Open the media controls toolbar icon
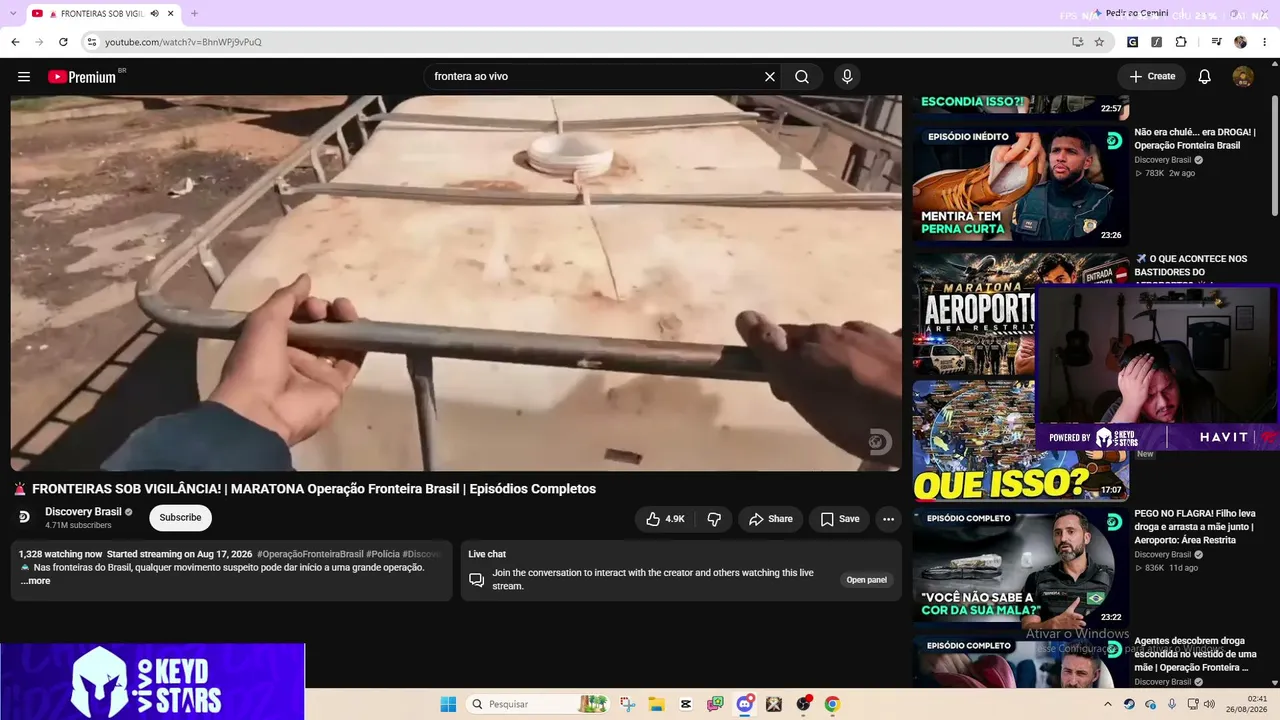The height and width of the screenshot is (720, 1280). [x=1216, y=42]
